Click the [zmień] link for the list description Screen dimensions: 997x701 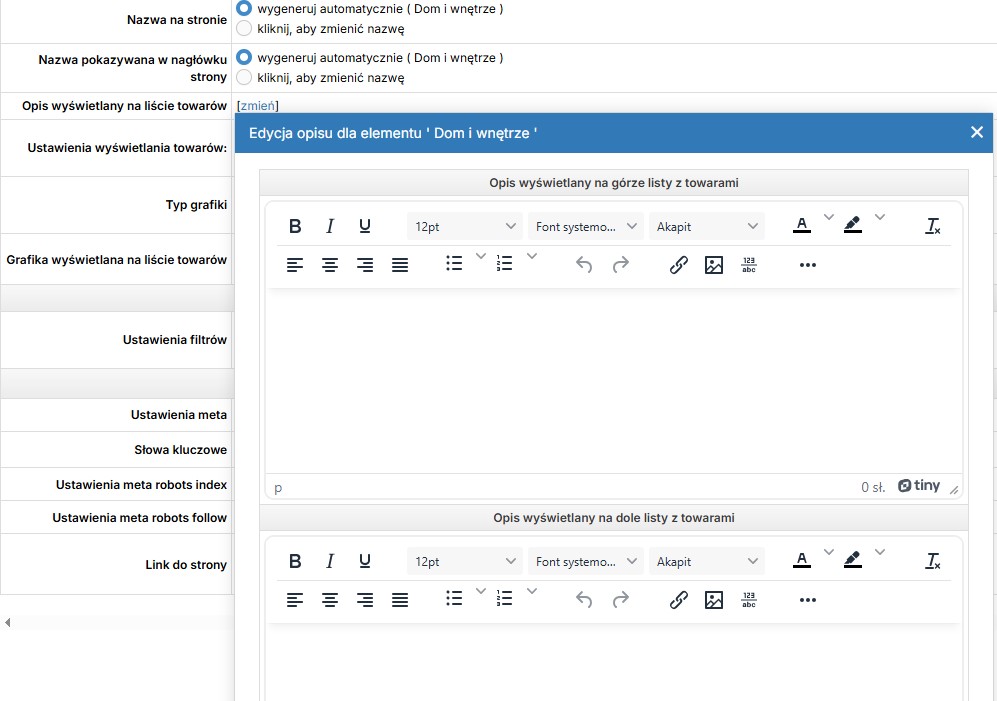click(258, 106)
